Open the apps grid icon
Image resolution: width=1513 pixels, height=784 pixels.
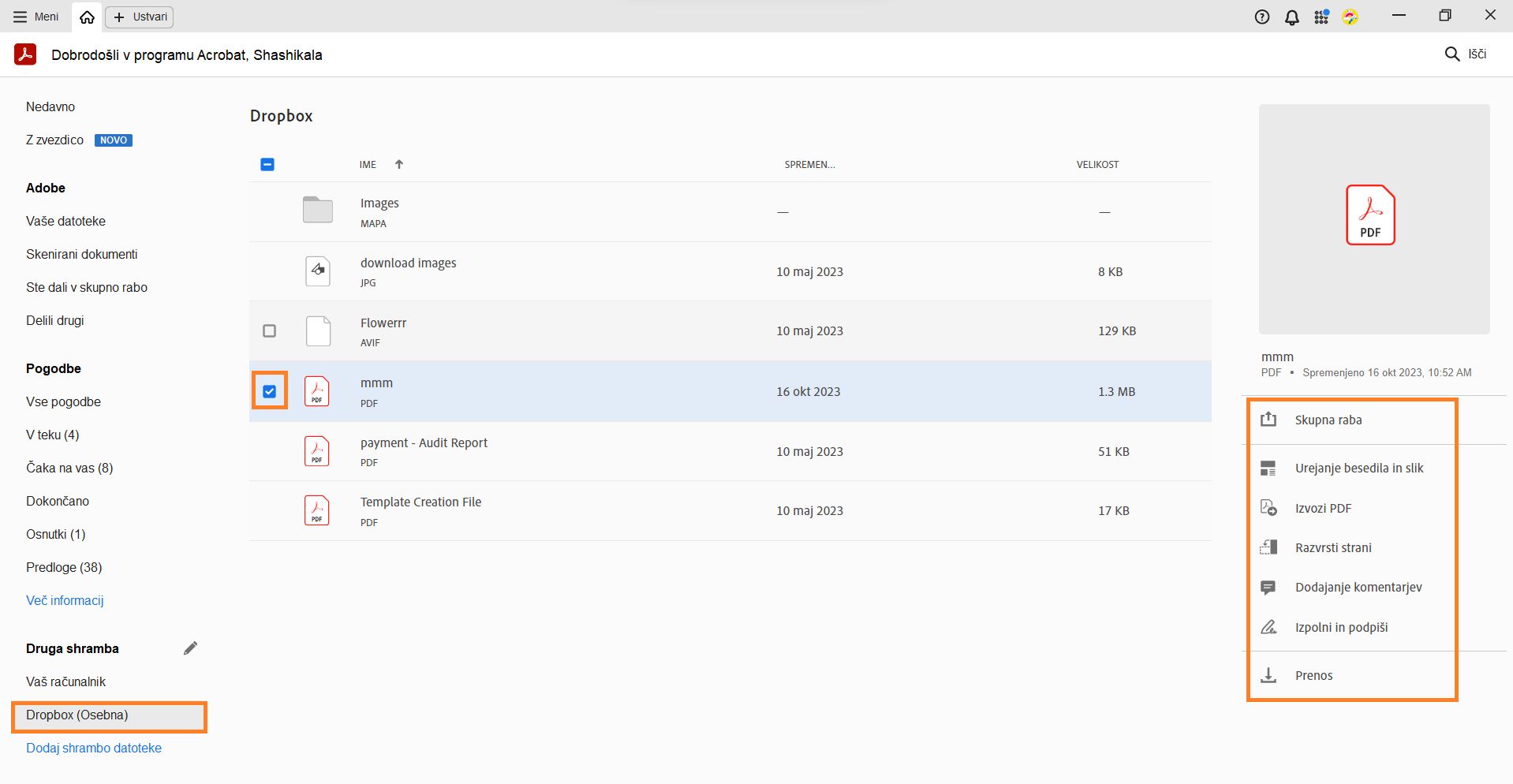[1321, 17]
